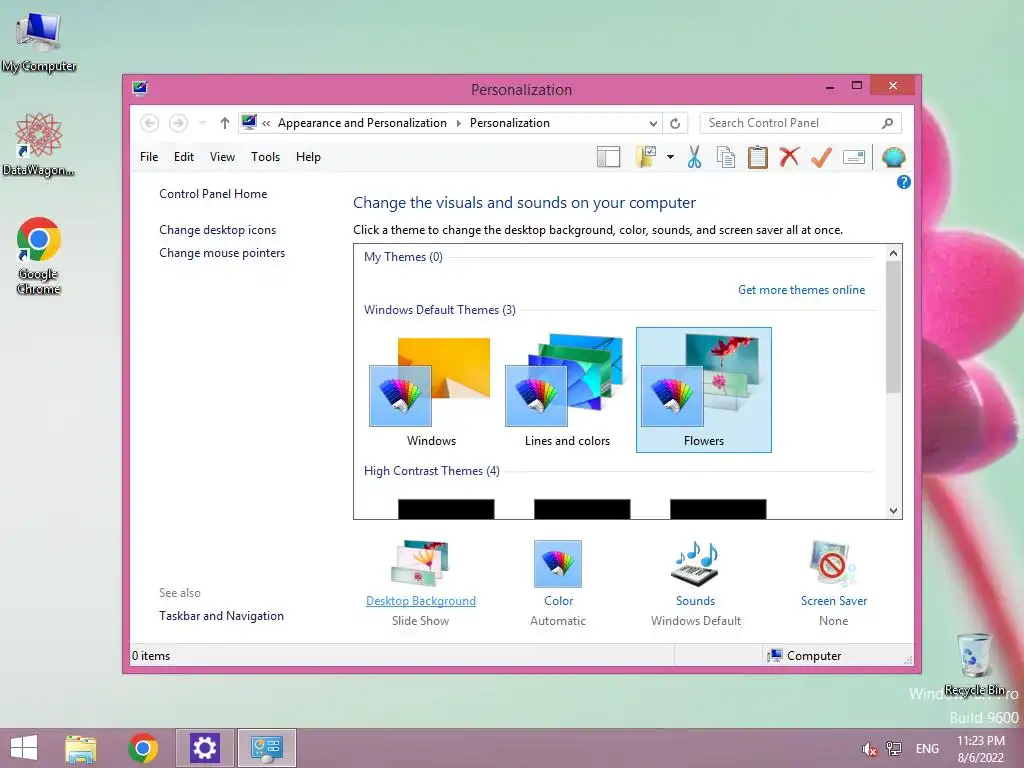Viewport: 1024px width, 768px height.
Task: Open Google Chrome from the taskbar
Action: [x=143, y=748]
